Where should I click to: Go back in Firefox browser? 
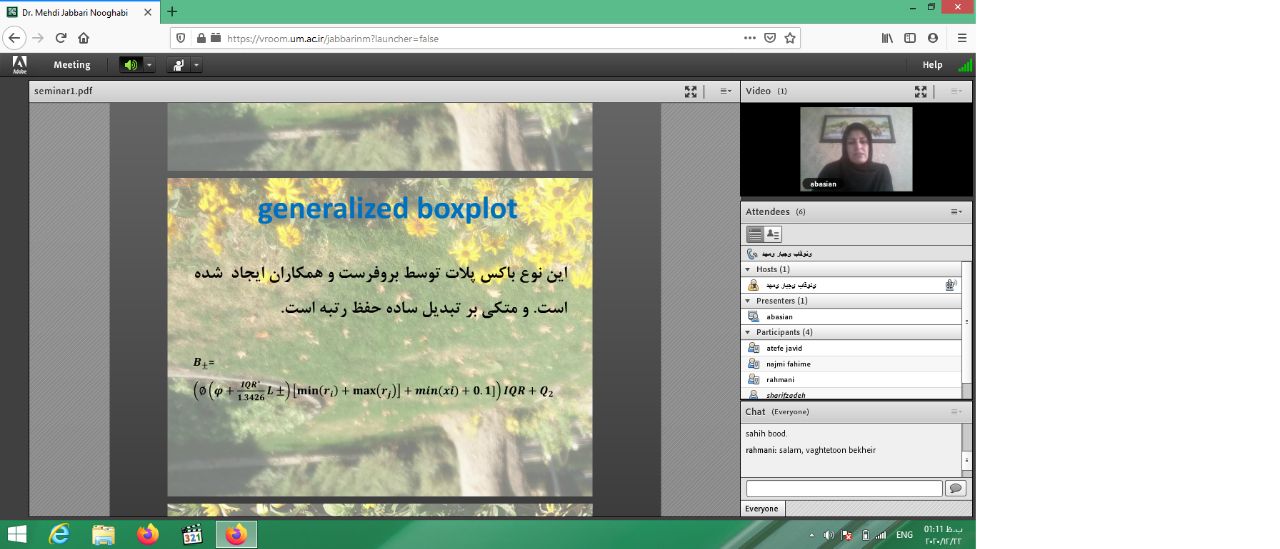(x=15, y=38)
